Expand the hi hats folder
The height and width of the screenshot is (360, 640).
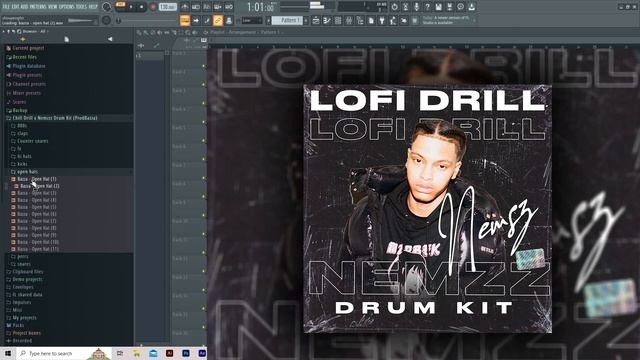tap(24, 156)
